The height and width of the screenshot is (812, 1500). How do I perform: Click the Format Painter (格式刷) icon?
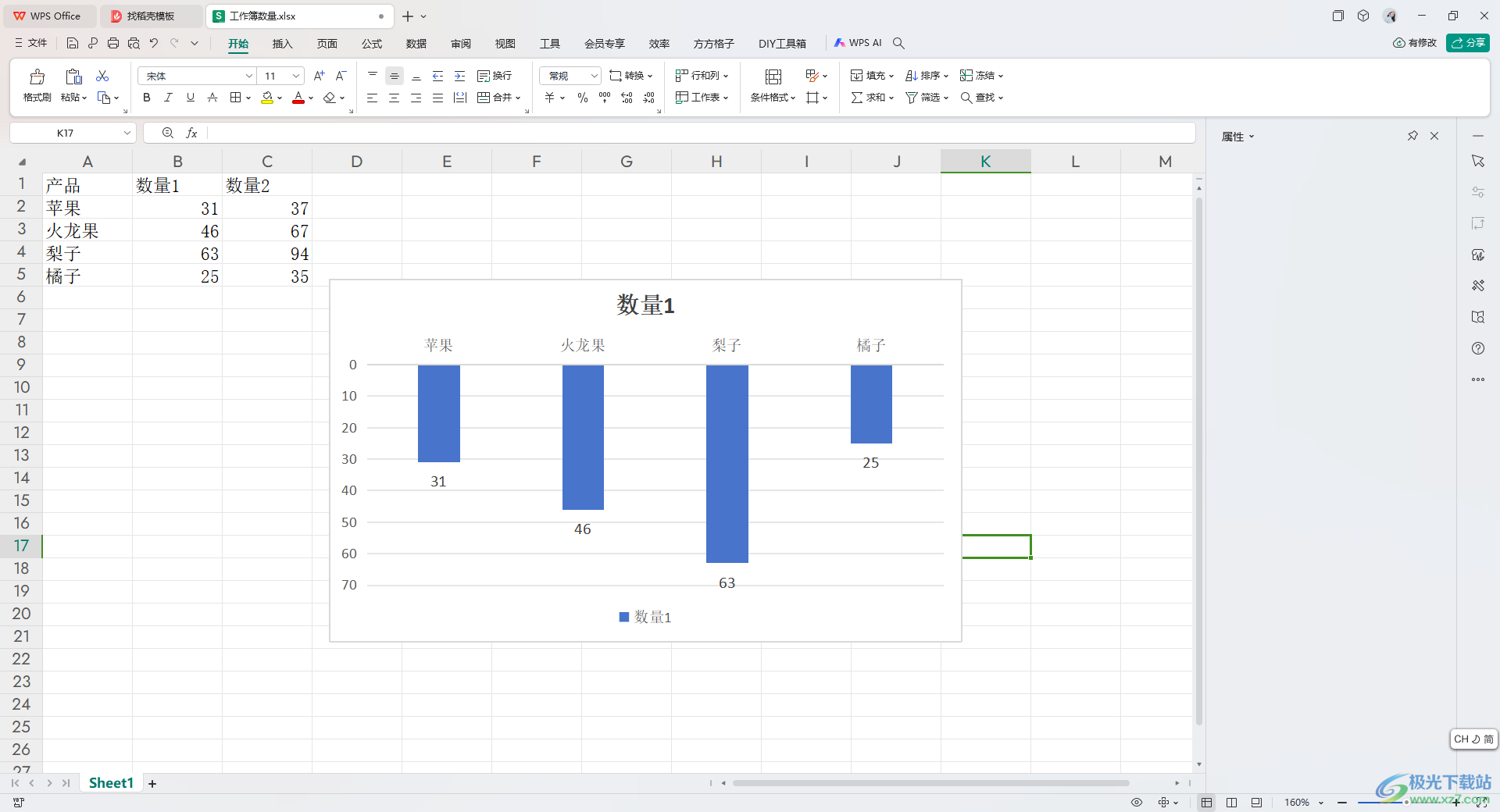[x=37, y=77]
